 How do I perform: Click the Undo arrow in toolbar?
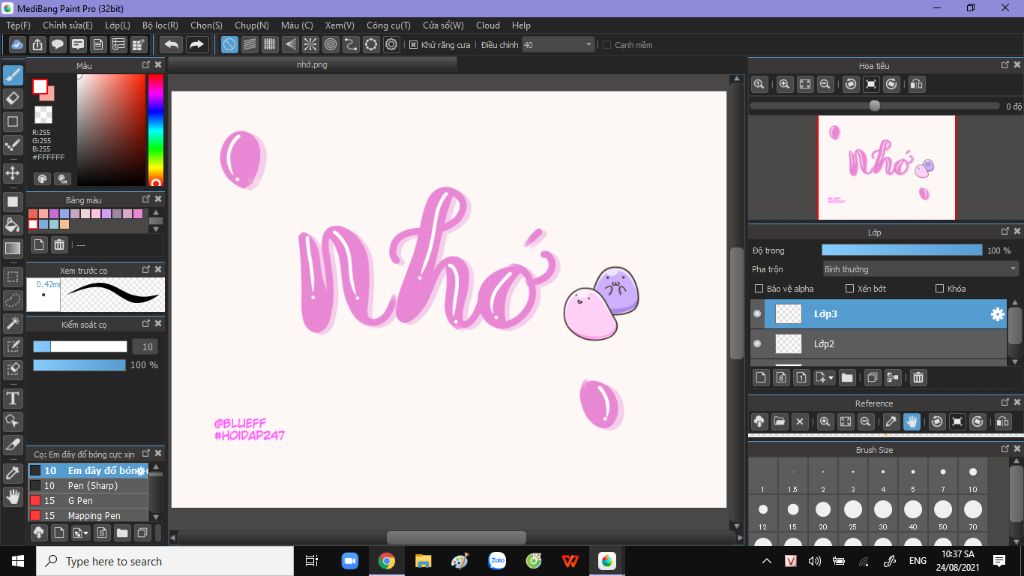[171, 44]
